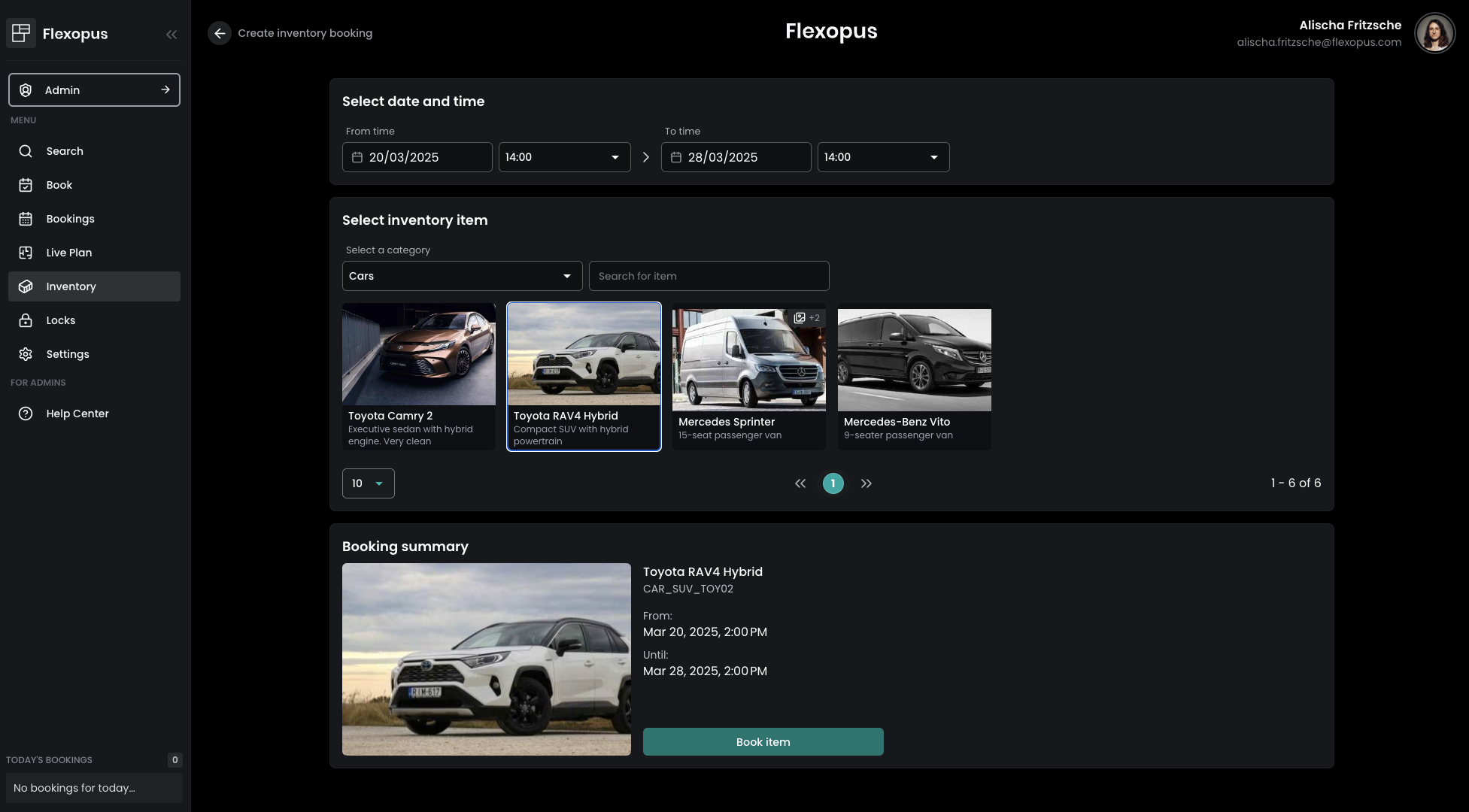Click the Flexopus logo icon
Image resolution: width=1469 pixels, height=812 pixels.
(21, 33)
